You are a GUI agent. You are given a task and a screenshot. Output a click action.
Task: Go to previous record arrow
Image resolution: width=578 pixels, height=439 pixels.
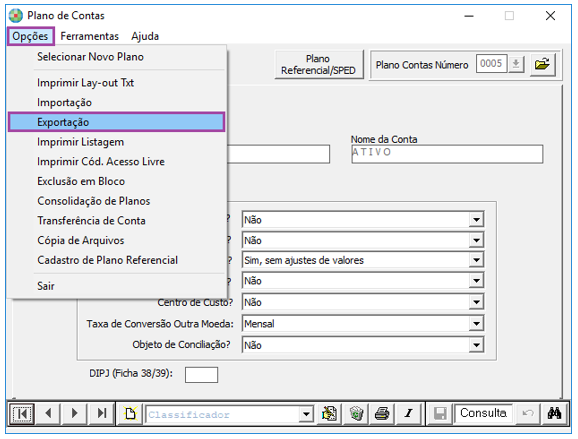49,414
